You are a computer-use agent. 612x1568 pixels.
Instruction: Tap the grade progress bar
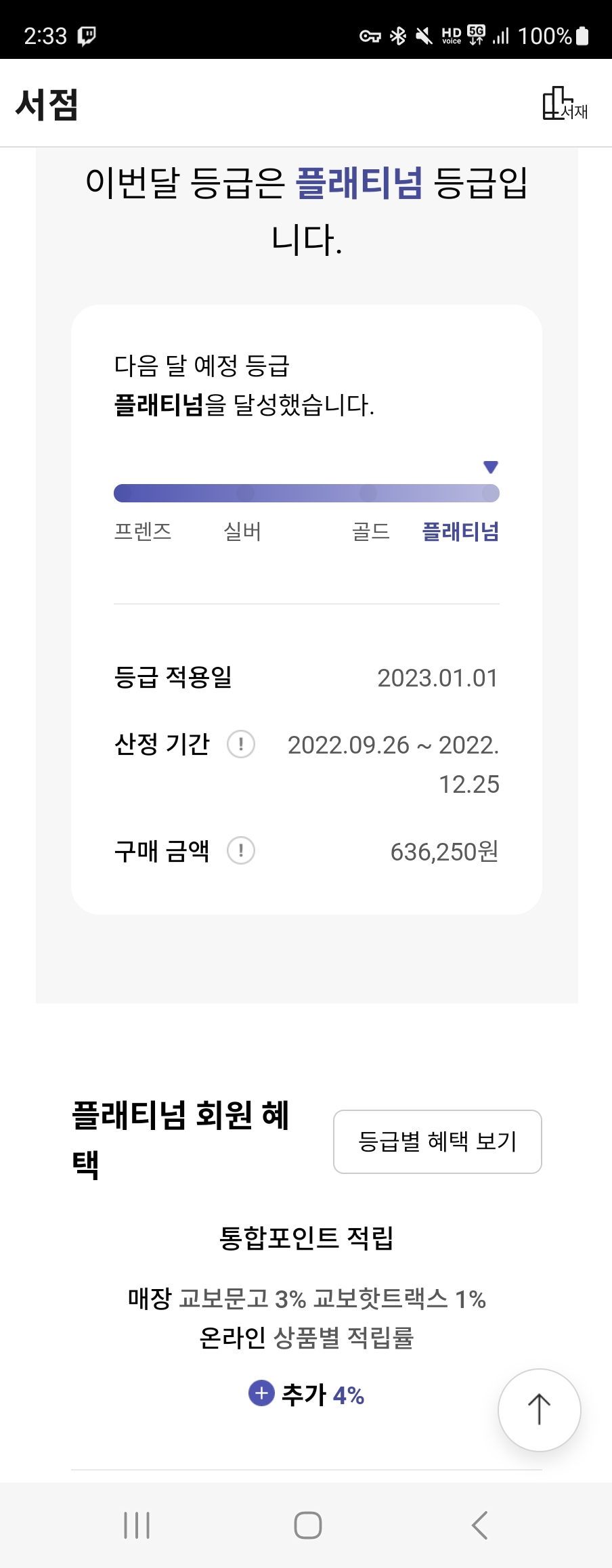tap(306, 493)
